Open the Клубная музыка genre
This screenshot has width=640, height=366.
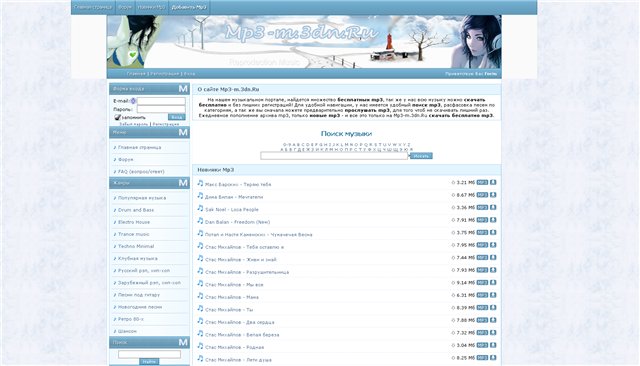(138, 258)
